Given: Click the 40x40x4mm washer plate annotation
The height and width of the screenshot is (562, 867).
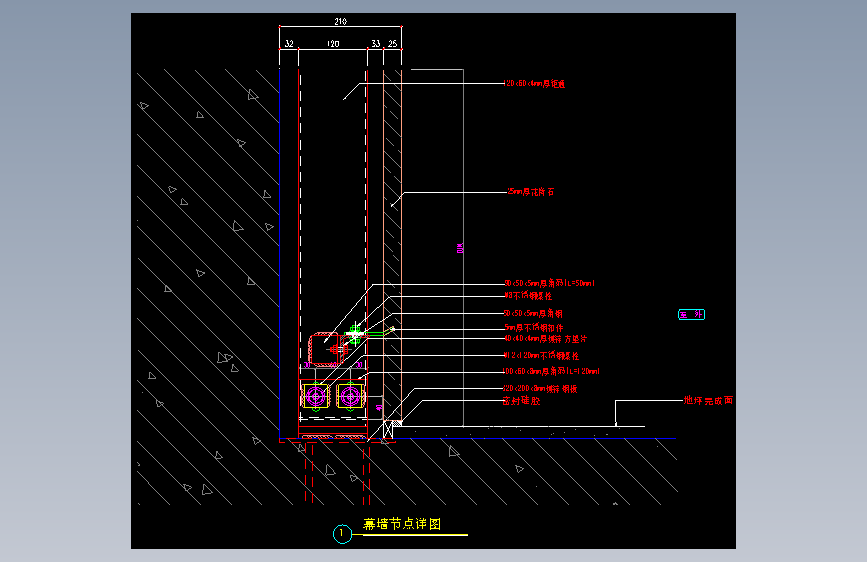Looking at the screenshot, I should coord(546,339).
